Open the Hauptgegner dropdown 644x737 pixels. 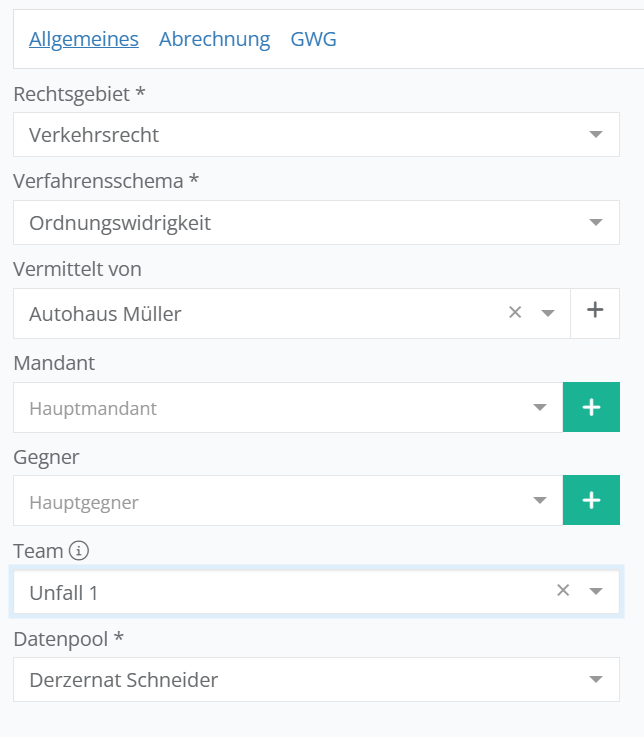[x=540, y=501]
